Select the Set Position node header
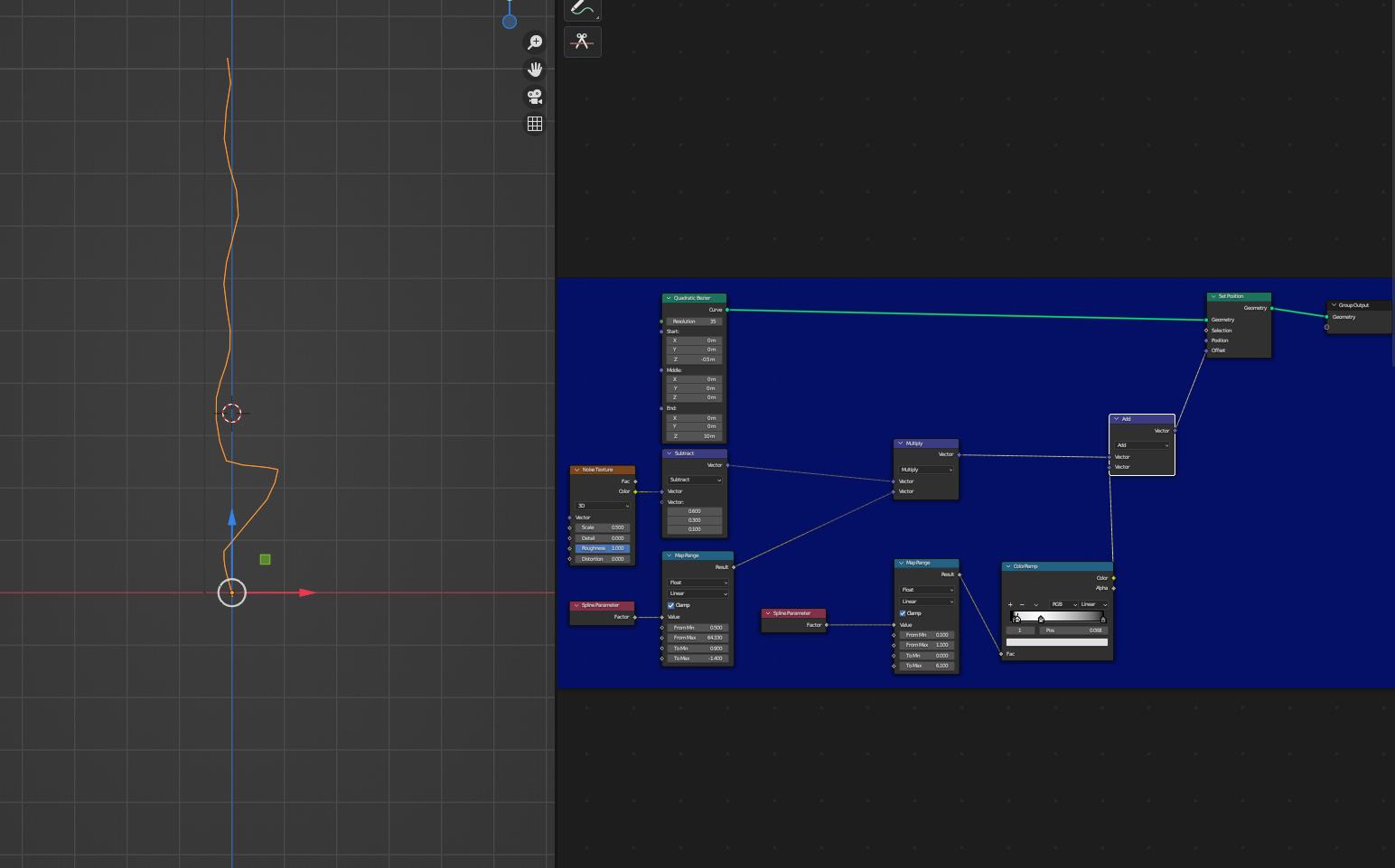 [x=1239, y=296]
